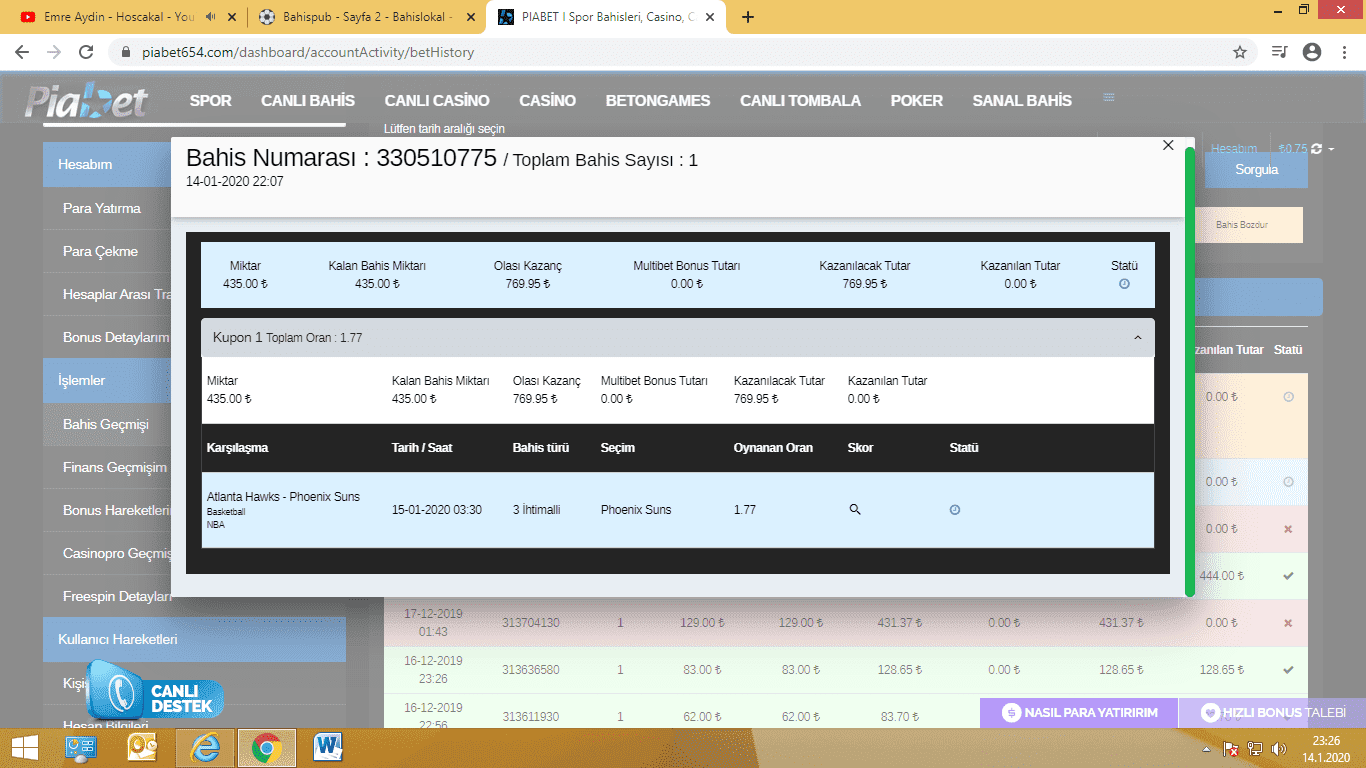This screenshot has width=1366, height=768.
Task: Click bet number 313704130 in the table
Action: [530, 623]
